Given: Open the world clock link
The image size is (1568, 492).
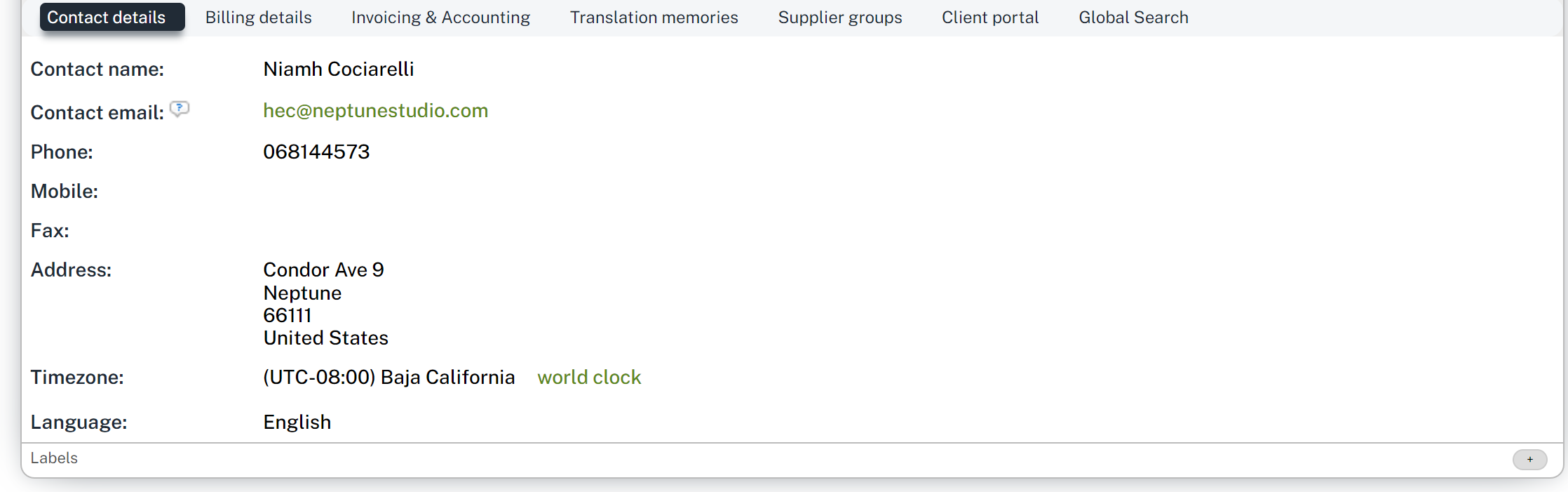Looking at the screenshot, I should pyautogui.click(x=589, y=378).
